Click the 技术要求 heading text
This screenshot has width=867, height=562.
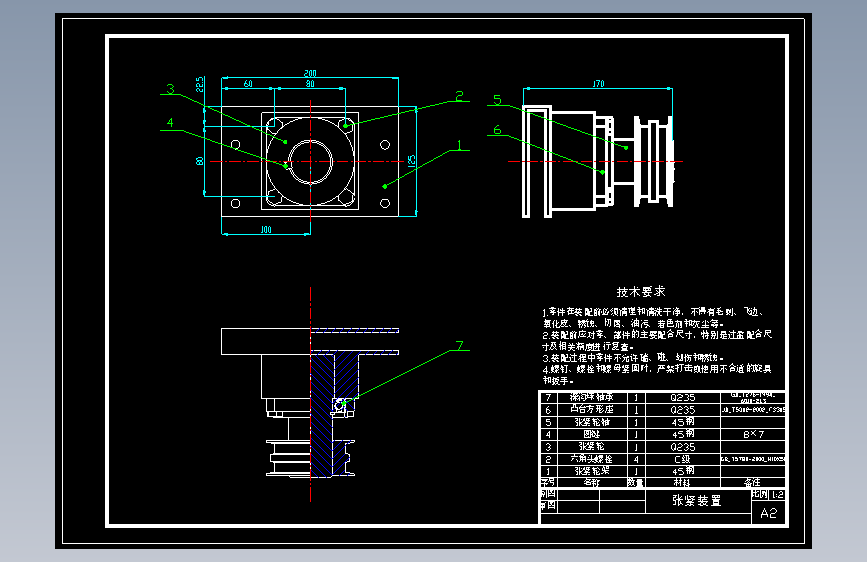coord(641,292)
